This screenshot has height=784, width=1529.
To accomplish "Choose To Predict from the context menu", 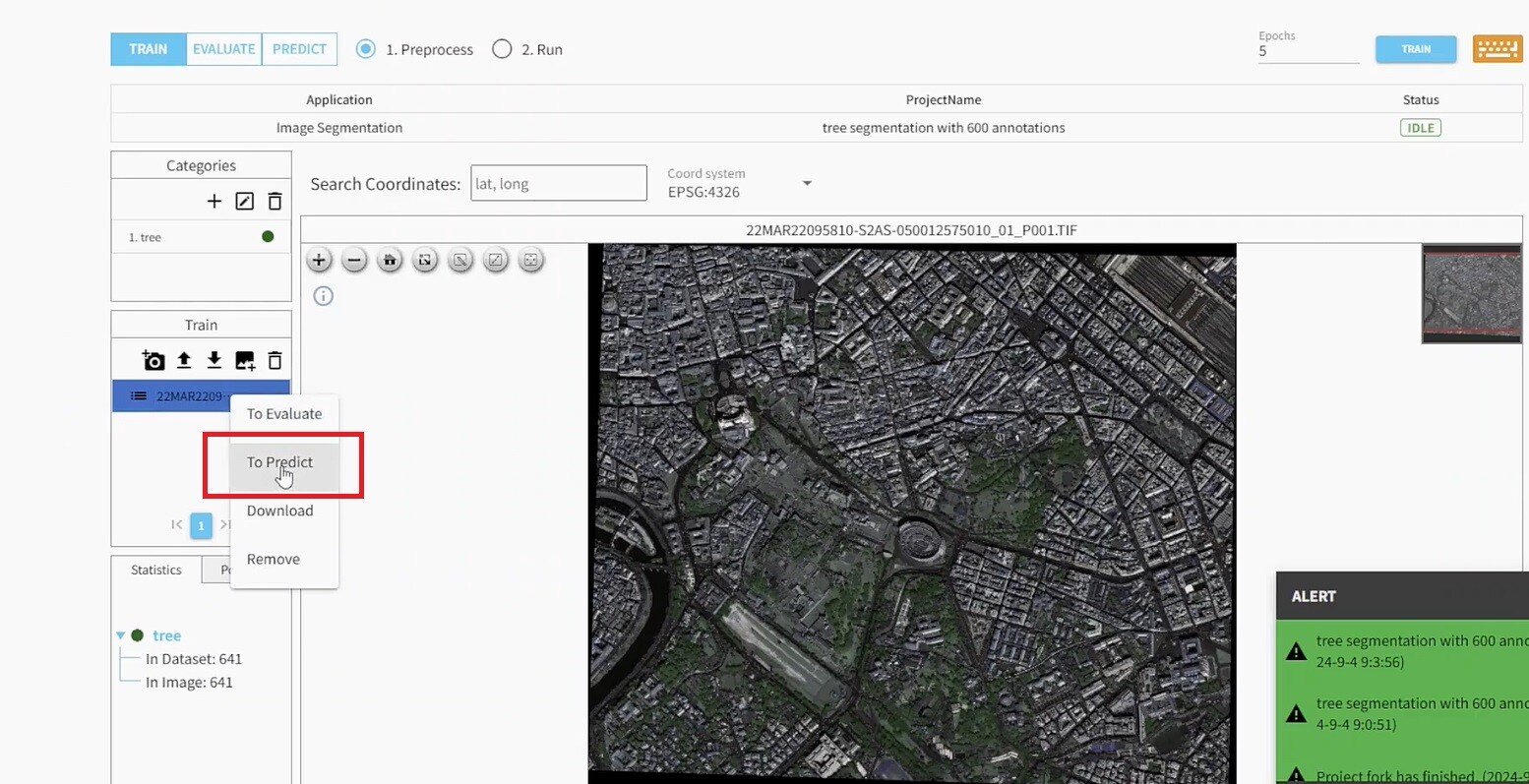I will tap(279, 461).
